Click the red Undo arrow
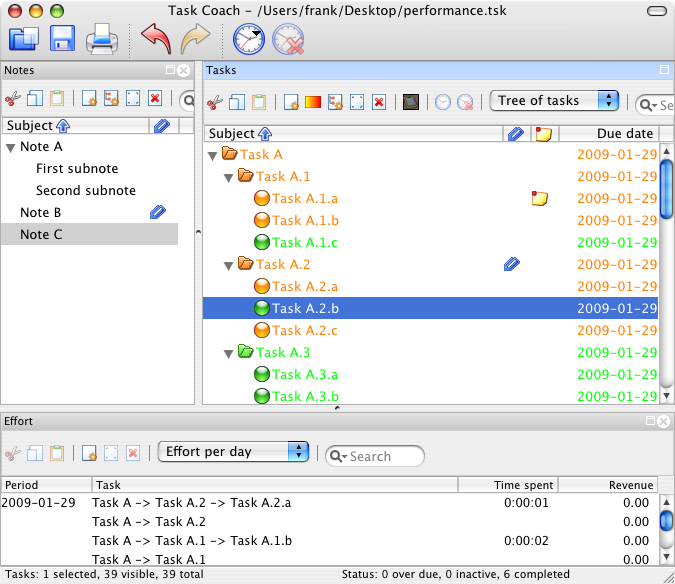 [157, 39]
